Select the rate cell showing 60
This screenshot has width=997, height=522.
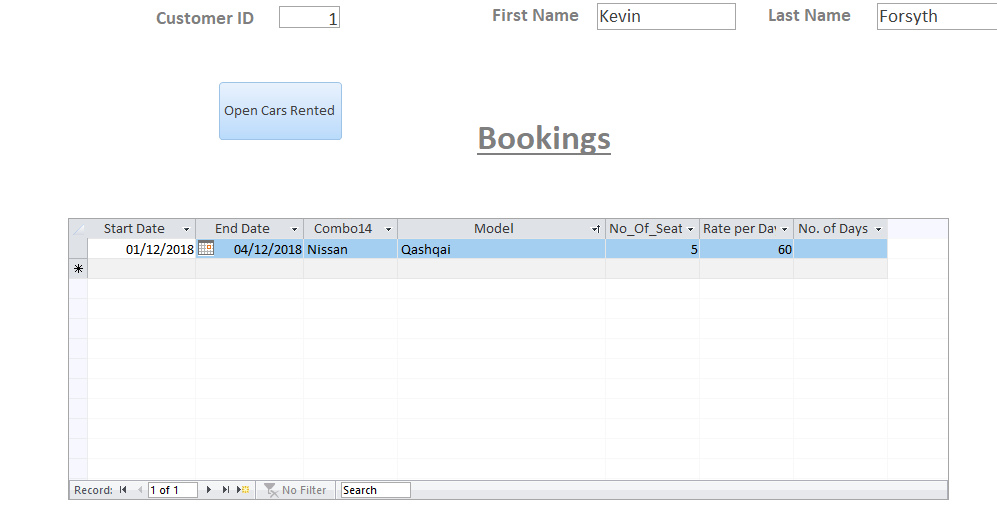746,249
